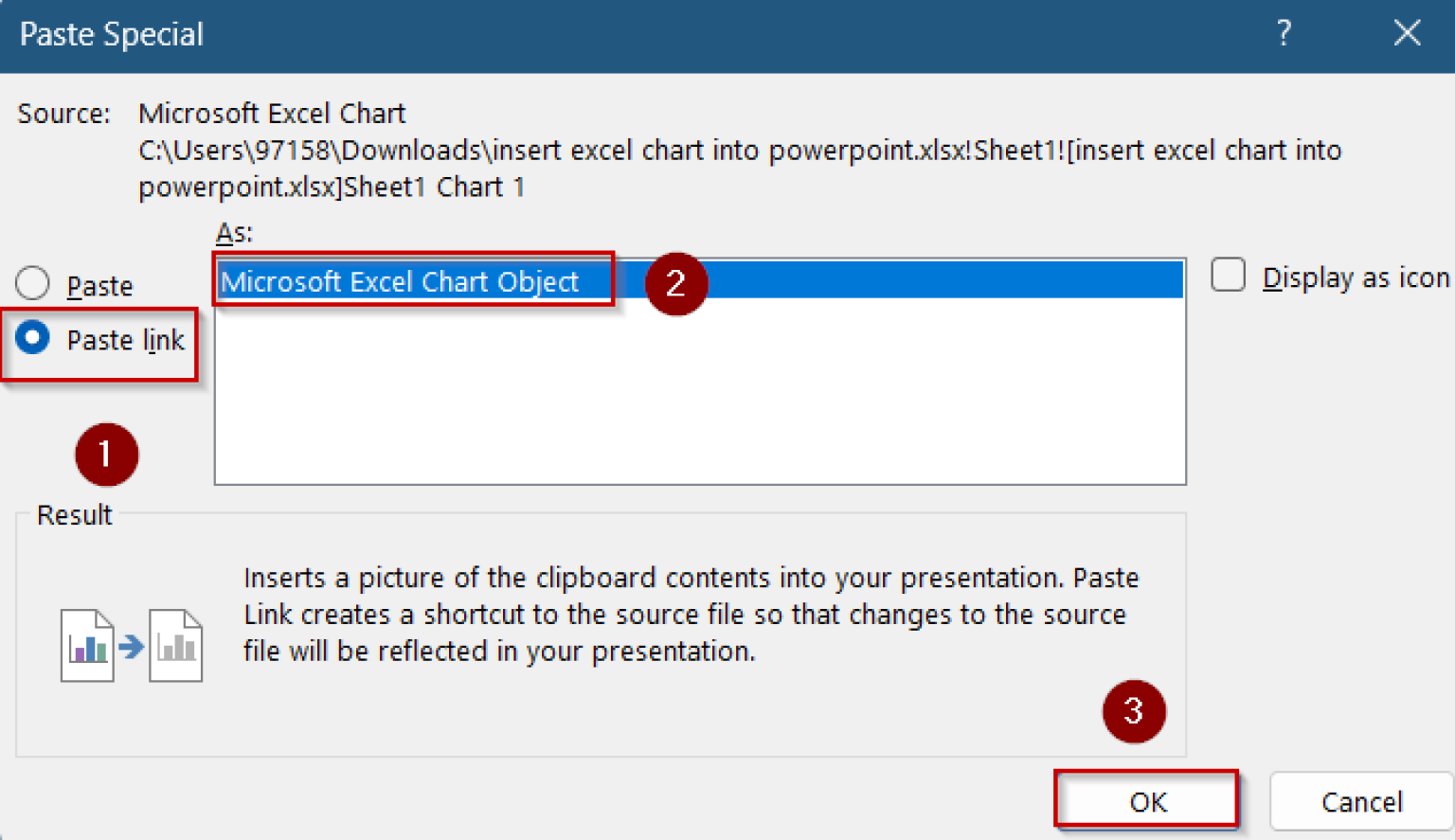This screenshot has height=840, width=1455.
Task: Click the empty area of the As list box
Action: click(700, 398)
